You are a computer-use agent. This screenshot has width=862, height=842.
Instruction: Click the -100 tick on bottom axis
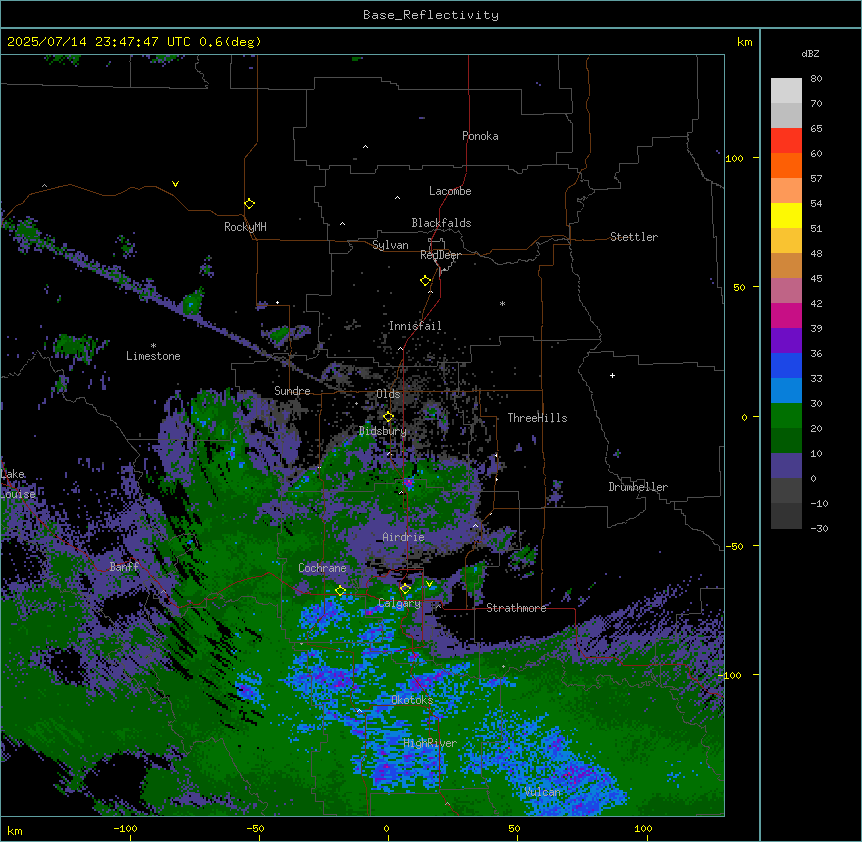tap(125, 828)
